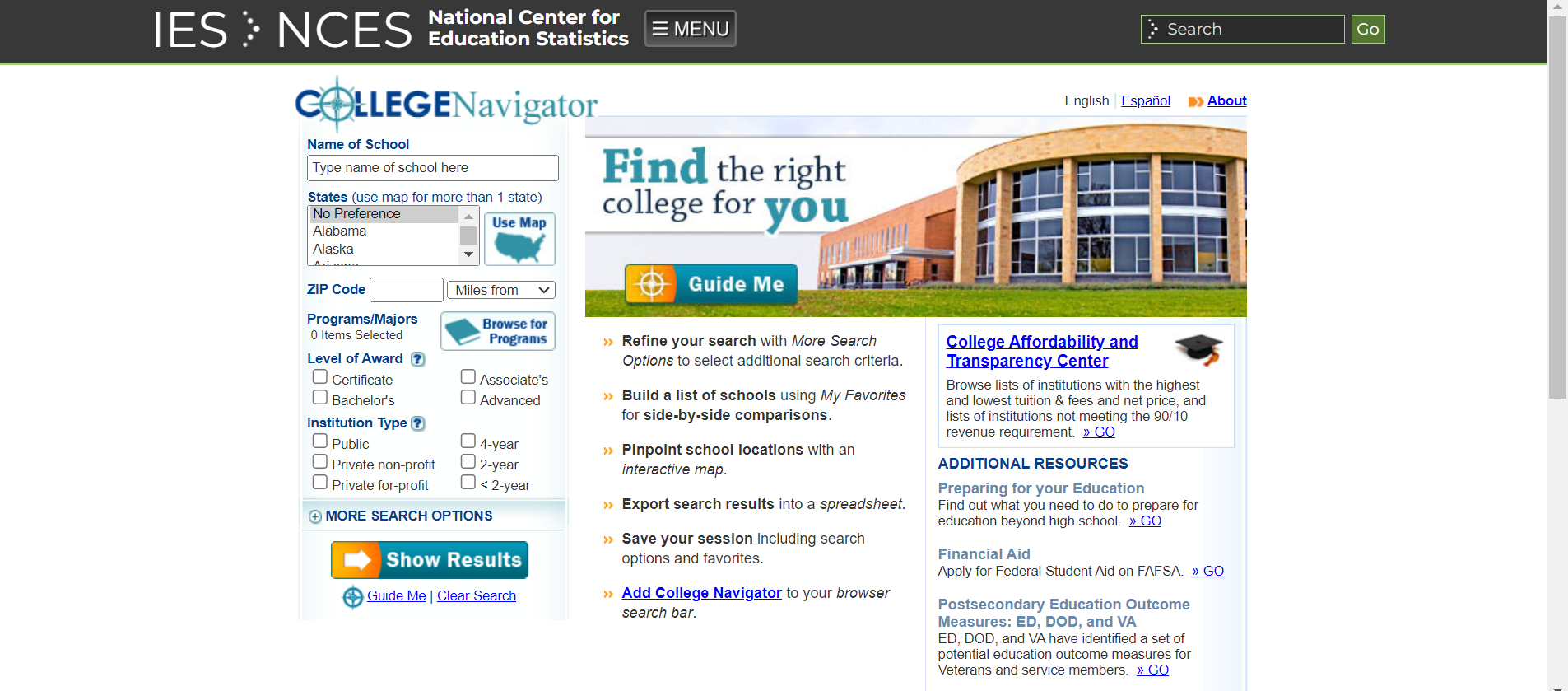This screenshot has height=691, width=1568.
Task: Check the Advanced checkbox
Action: [x=468, y=397]
